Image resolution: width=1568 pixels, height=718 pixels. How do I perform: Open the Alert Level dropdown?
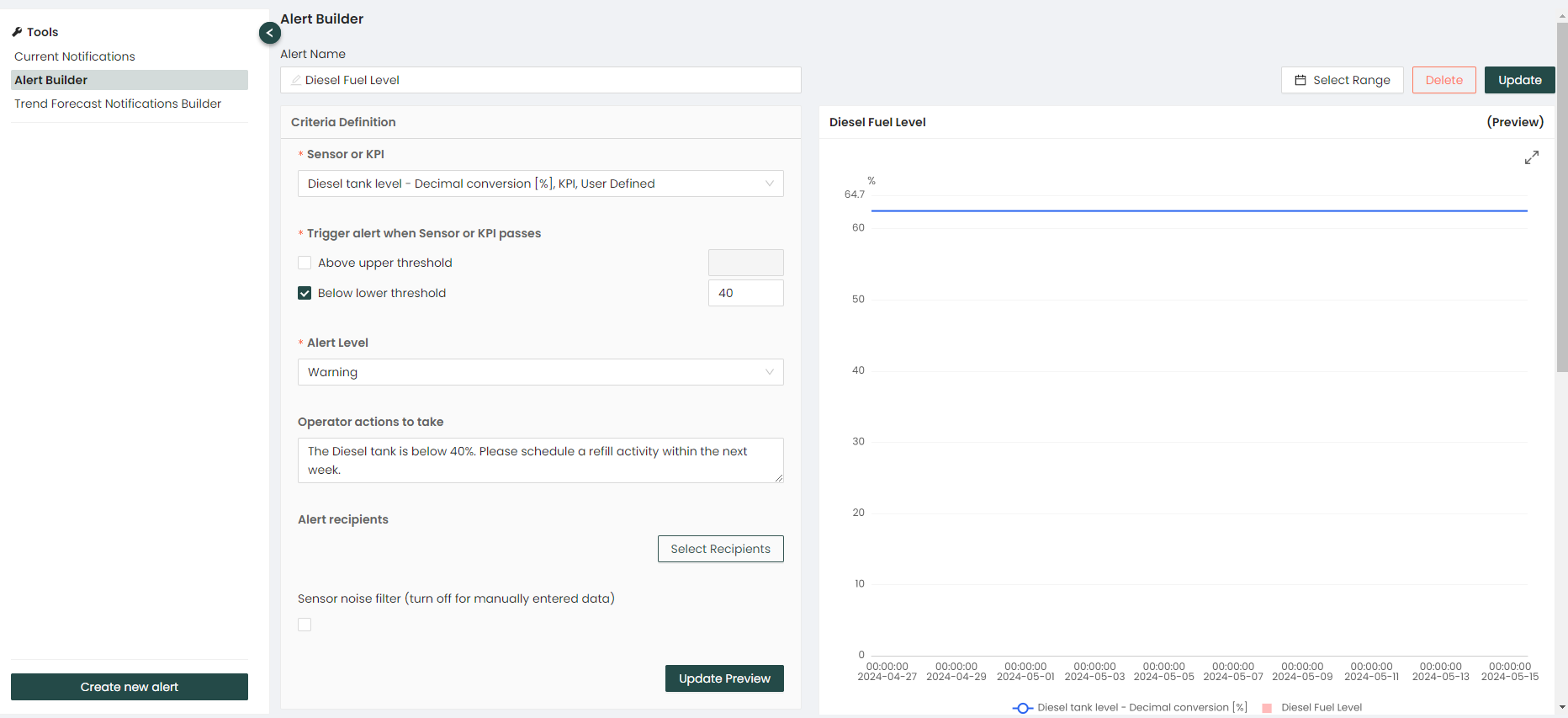pos(540,372)
